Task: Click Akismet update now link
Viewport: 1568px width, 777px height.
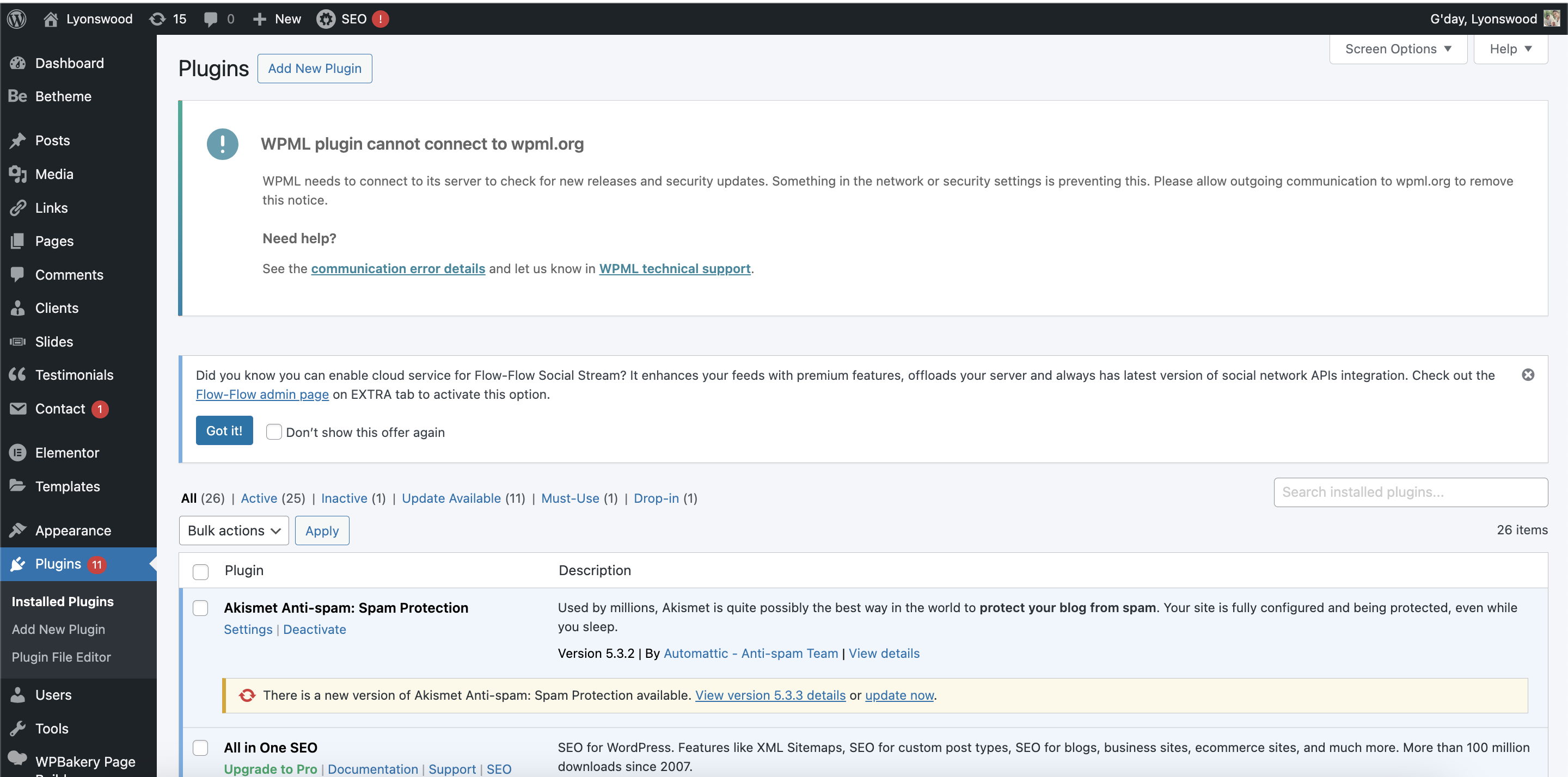Action: (899, 695)
